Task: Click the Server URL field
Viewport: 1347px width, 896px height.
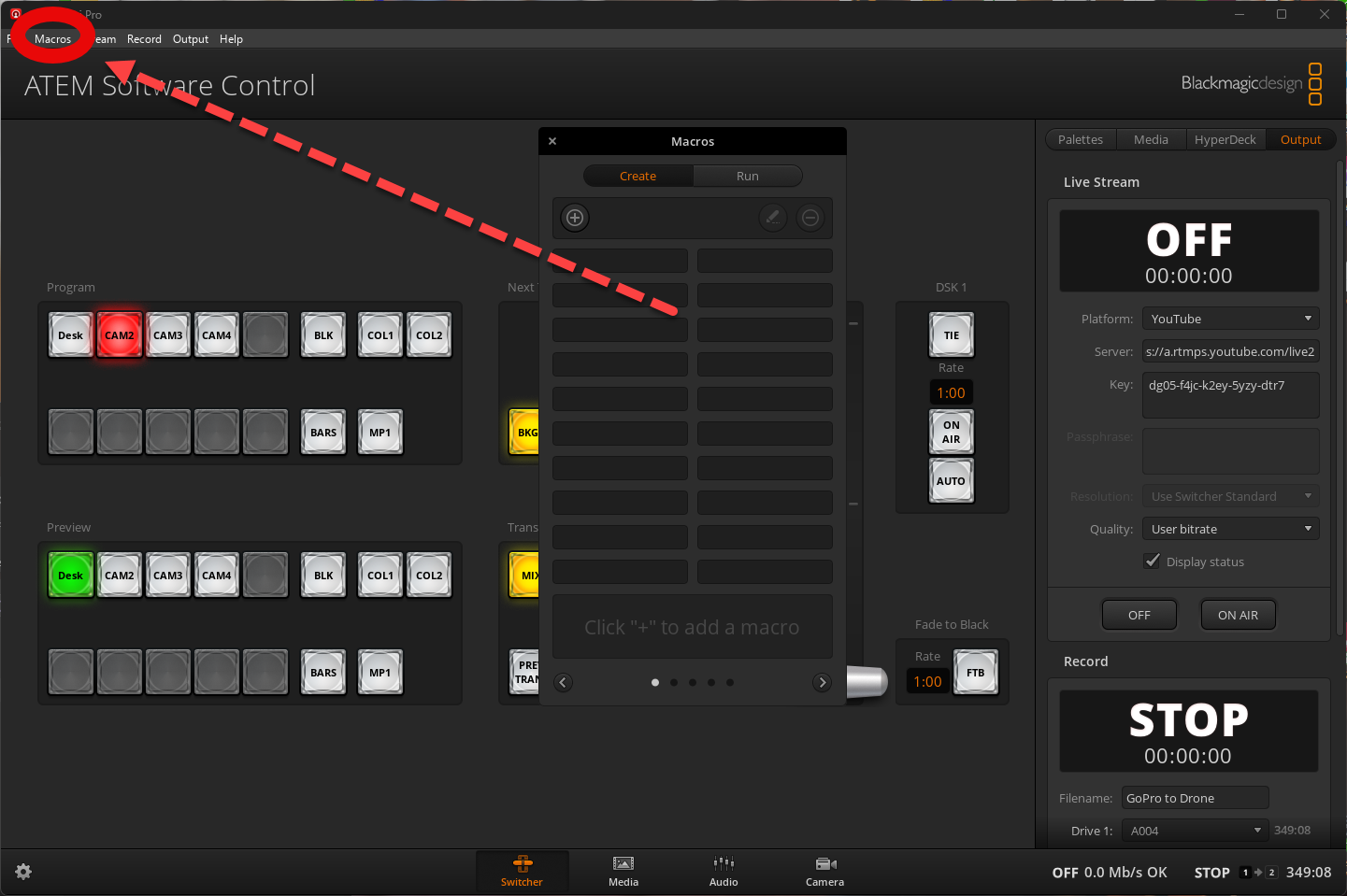Action: pyautogui.click(x=1230, y=351)
